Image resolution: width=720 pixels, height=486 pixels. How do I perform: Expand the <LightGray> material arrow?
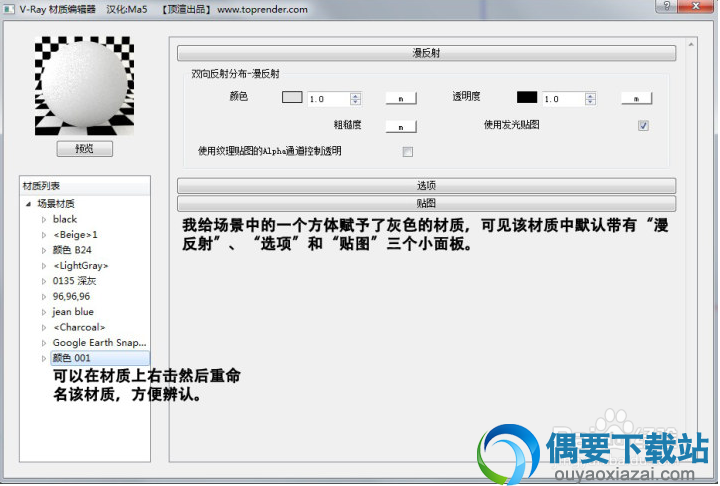pos(44,266)
